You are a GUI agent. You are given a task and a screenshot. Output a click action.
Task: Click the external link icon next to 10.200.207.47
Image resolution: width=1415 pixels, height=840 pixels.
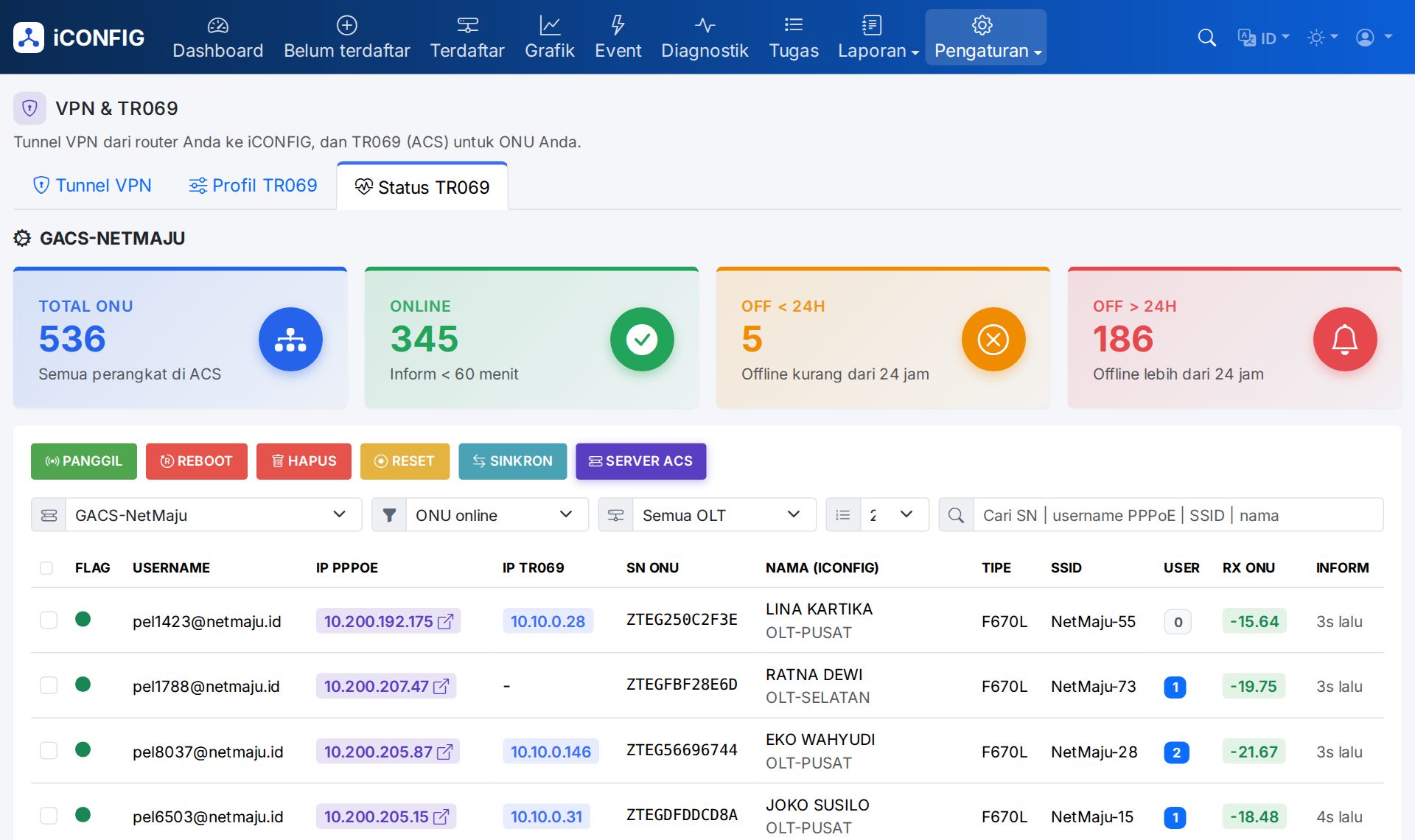[441, 687]
